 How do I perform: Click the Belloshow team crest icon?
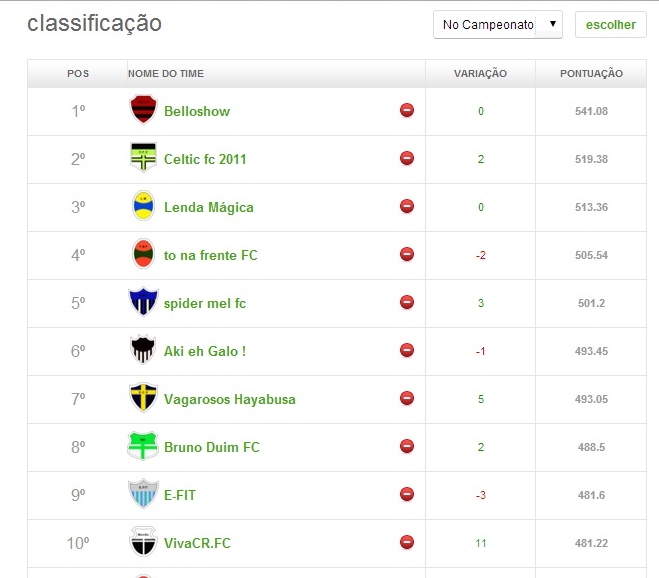point(144,110)
